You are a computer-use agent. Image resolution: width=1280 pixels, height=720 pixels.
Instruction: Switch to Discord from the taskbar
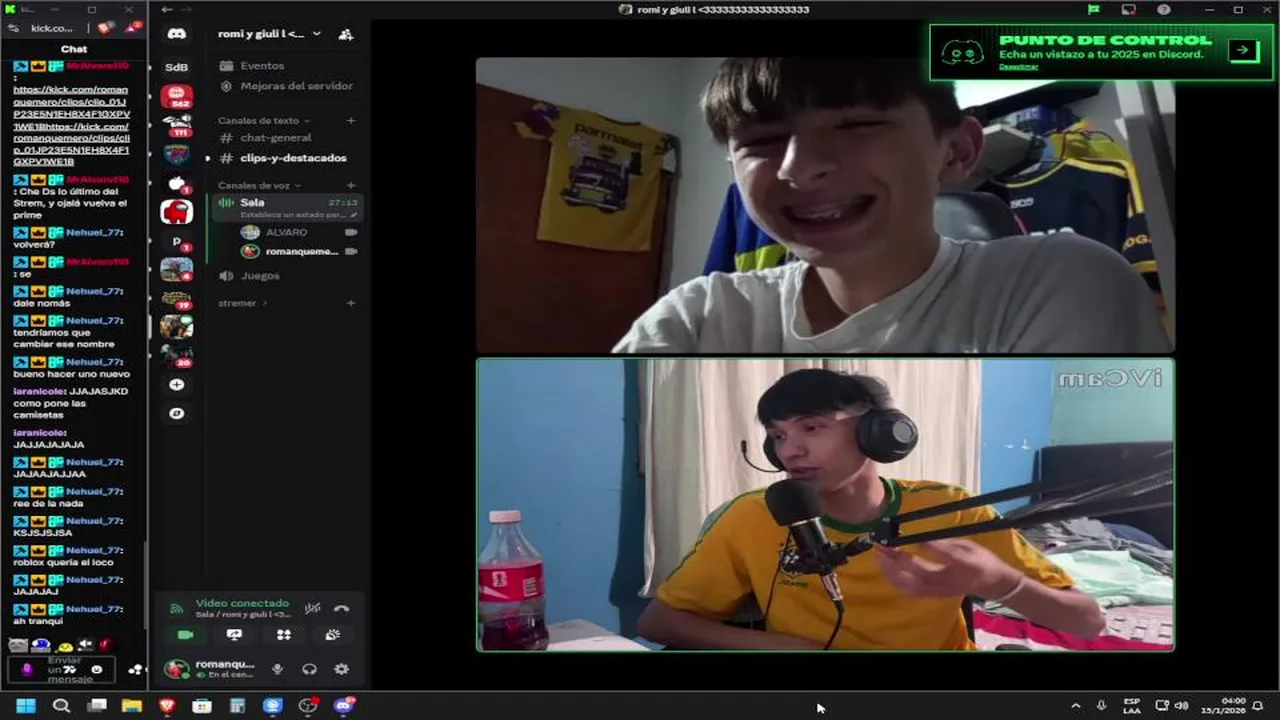coord(344,706)
